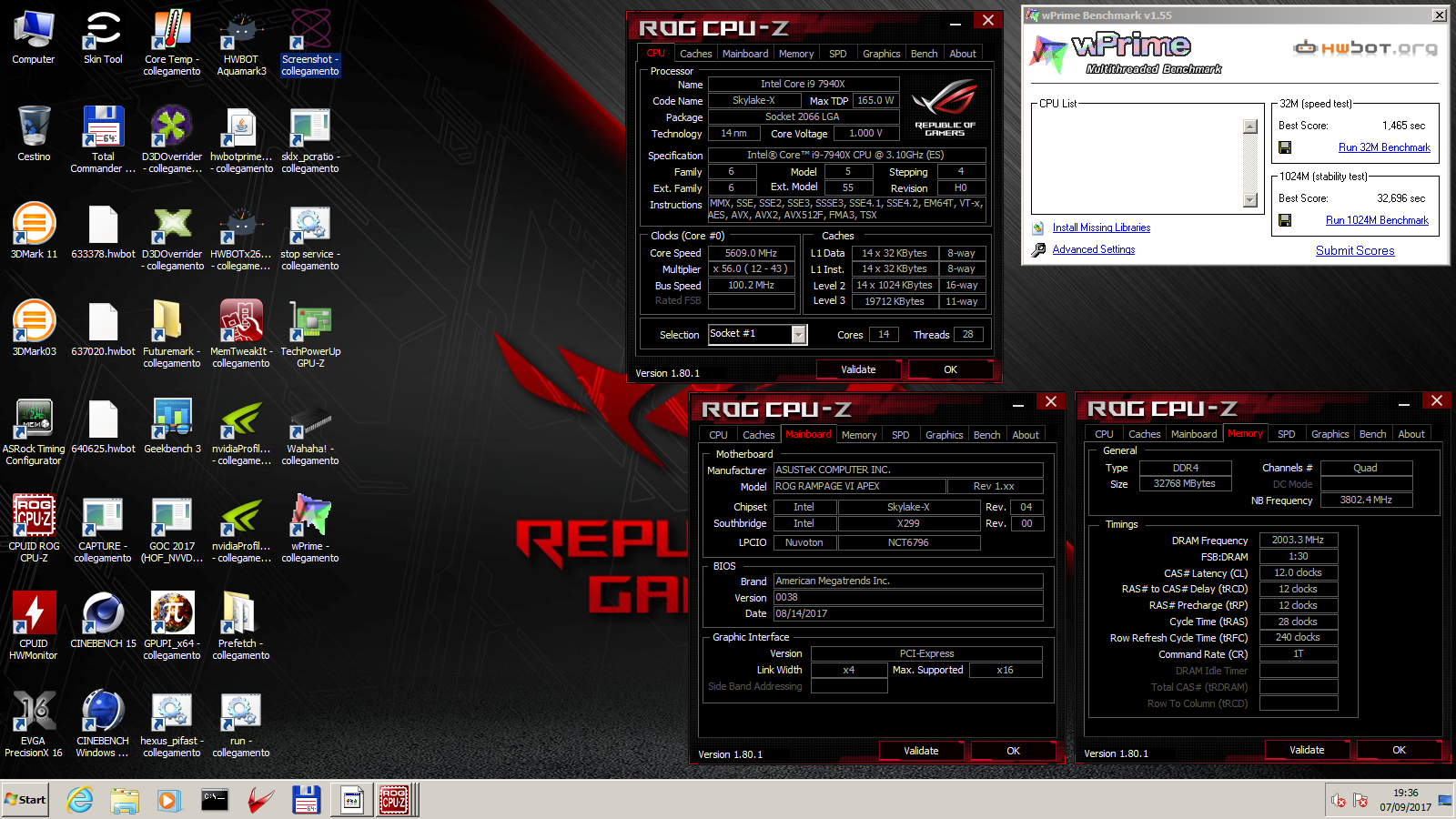Viewport: 1456px width, 819px height.
Task: Click the ROG RAMPAGE VI APEX model field
Action: click(860, 486)
